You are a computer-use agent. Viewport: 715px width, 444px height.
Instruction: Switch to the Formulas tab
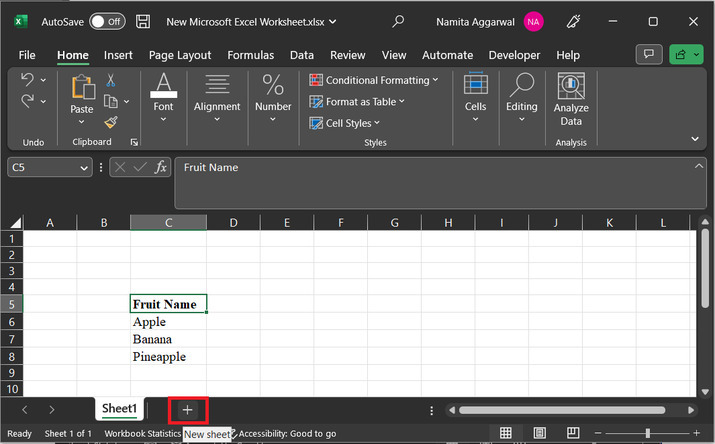(250, 55)
